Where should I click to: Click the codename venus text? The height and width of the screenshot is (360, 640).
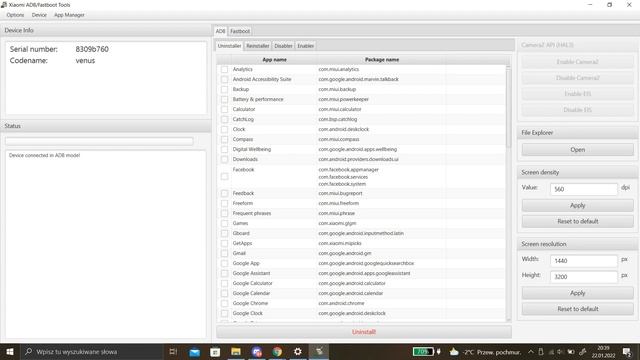85,60
